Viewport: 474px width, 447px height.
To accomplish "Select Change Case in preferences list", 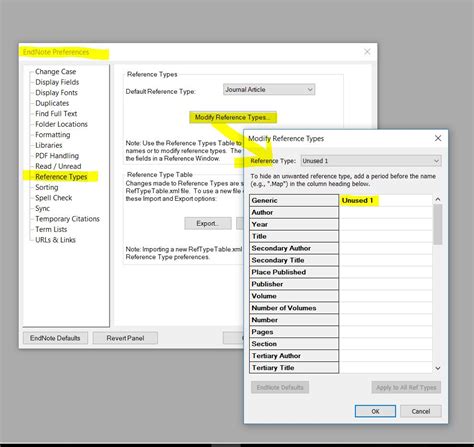I will 55,72.
